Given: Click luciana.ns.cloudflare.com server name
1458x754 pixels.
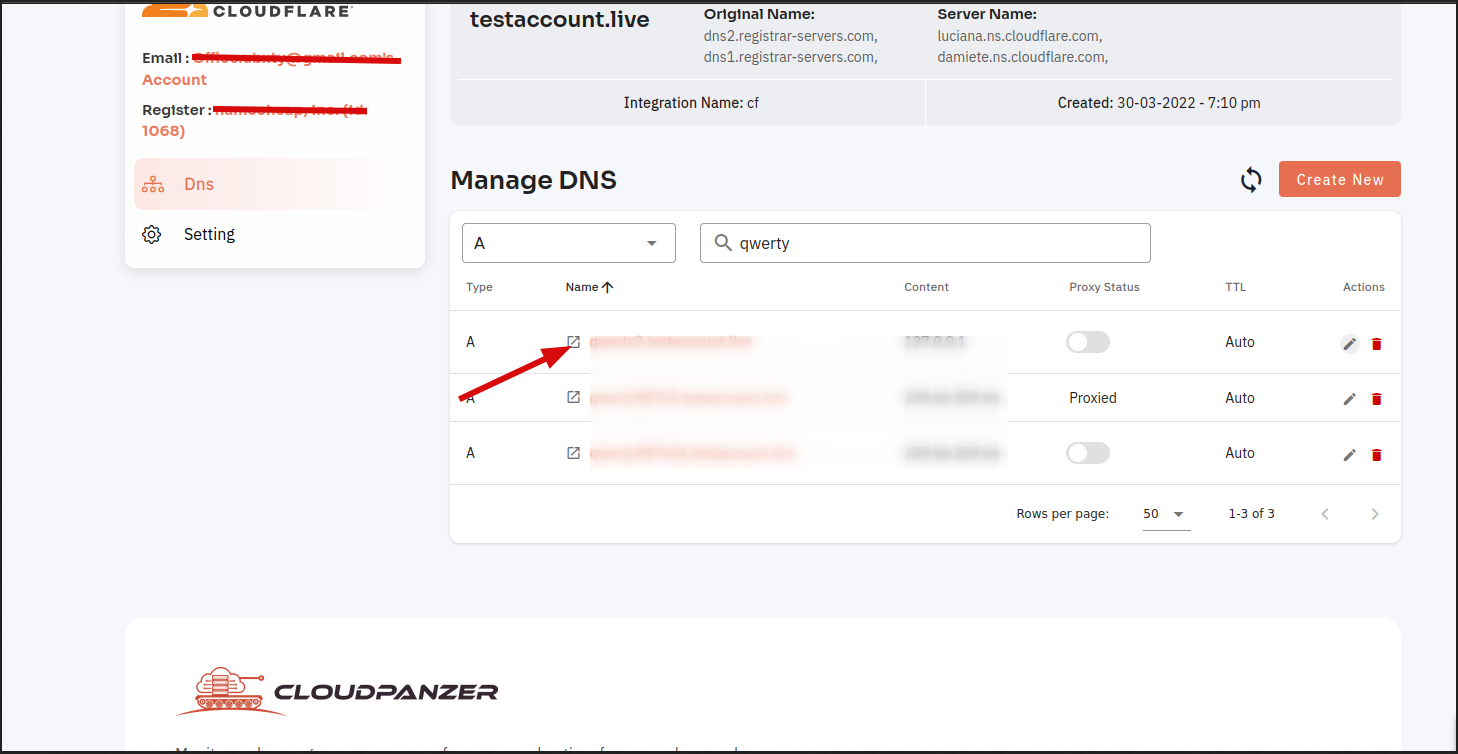Looking at the screenshot, I should (1020, 36).
